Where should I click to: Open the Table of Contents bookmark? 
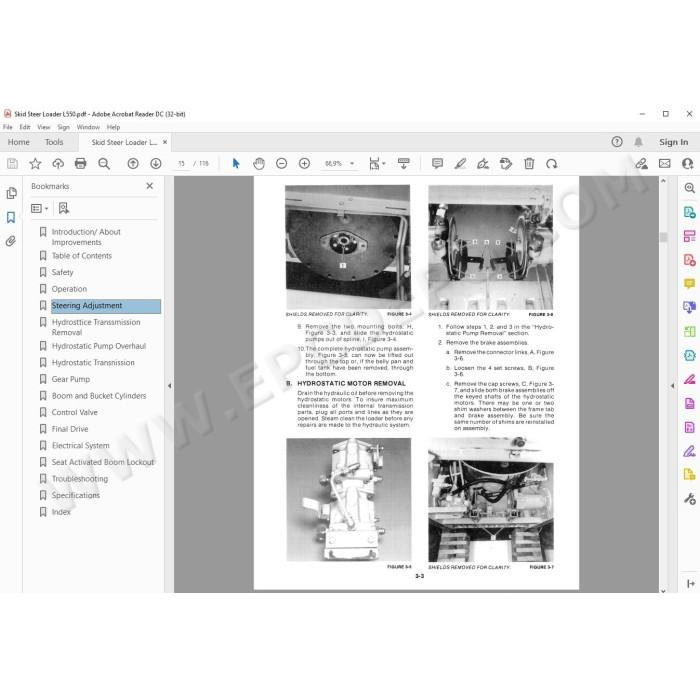point(82,256)
